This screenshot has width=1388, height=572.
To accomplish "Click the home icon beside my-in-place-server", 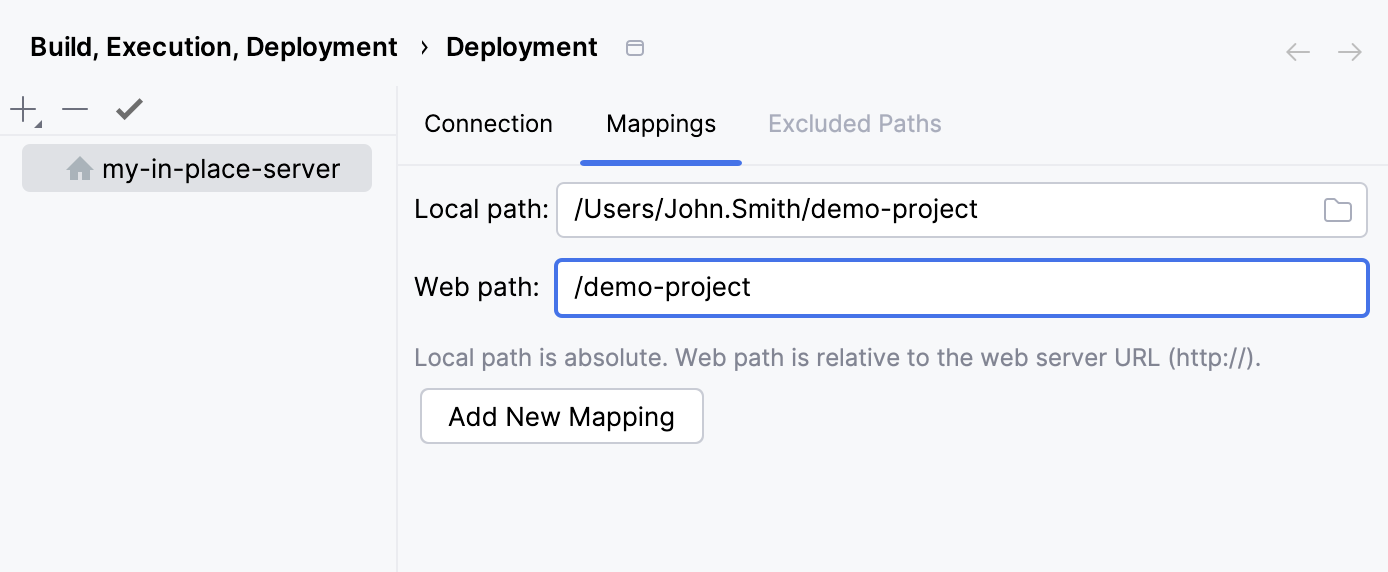I will click(x=80, y=169).
